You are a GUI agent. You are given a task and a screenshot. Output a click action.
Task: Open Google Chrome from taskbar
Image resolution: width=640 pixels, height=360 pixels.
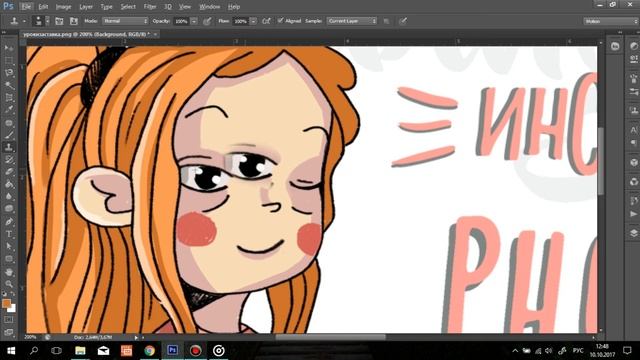[x=149, y=351]
